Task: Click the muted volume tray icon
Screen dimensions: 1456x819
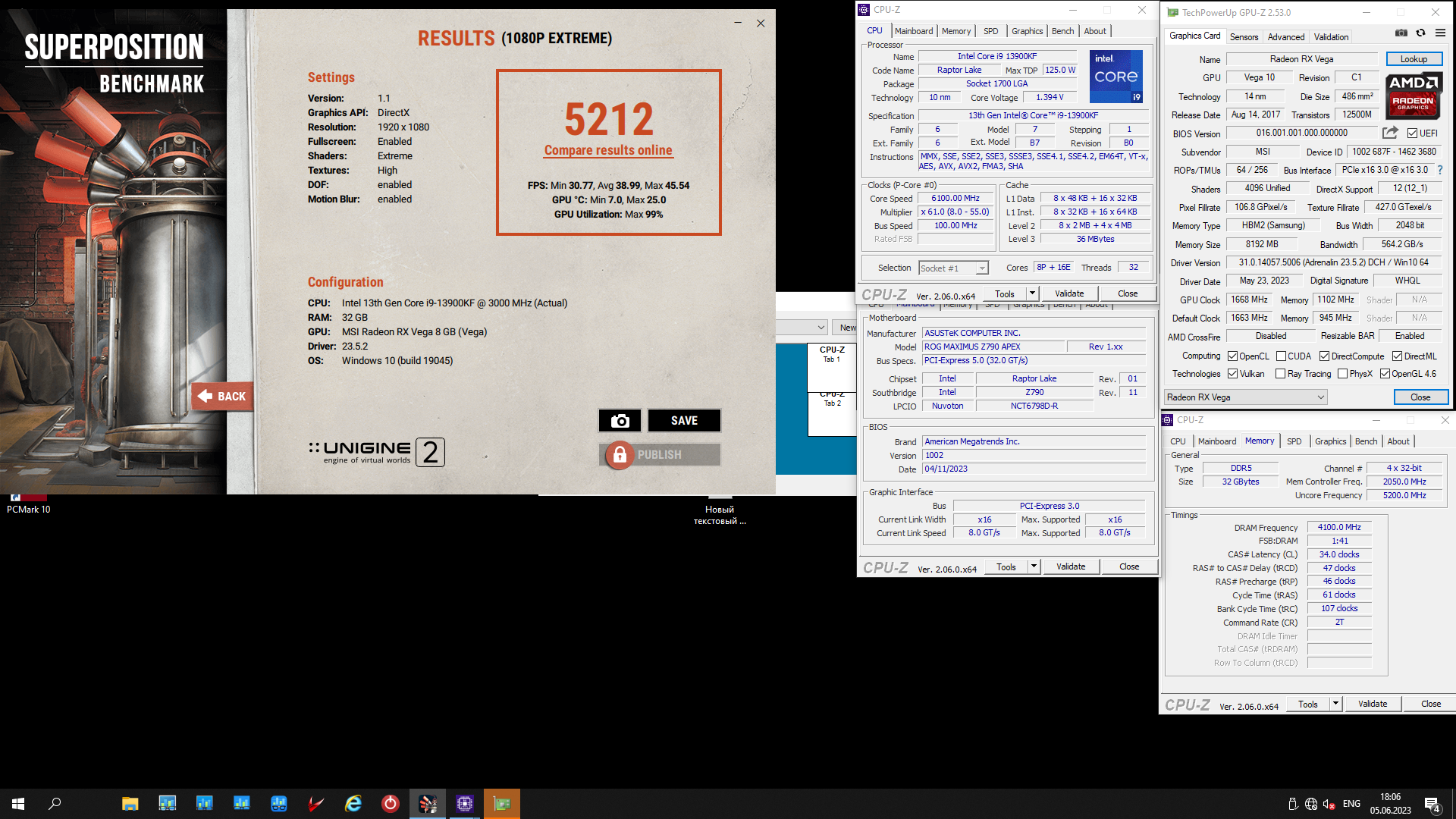Action: click(1329, 804)
